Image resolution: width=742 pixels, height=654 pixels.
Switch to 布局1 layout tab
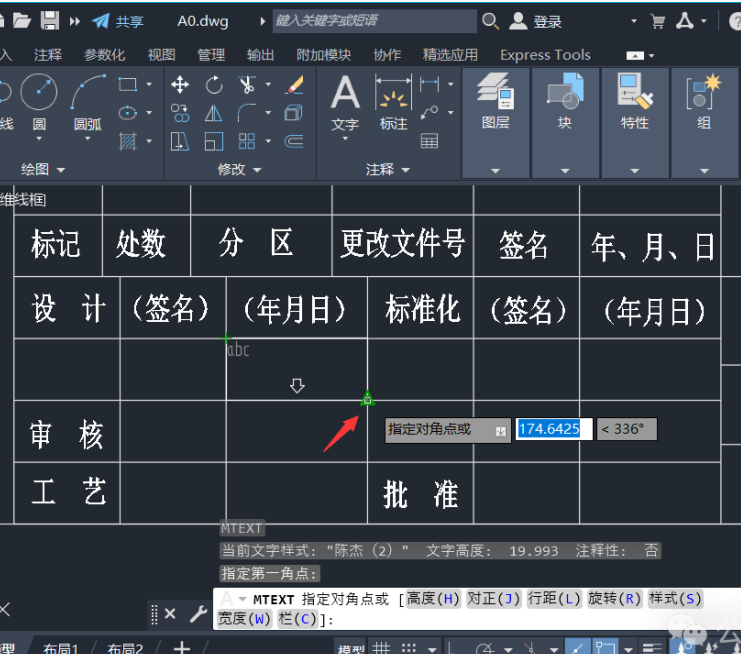pos(61,648)
